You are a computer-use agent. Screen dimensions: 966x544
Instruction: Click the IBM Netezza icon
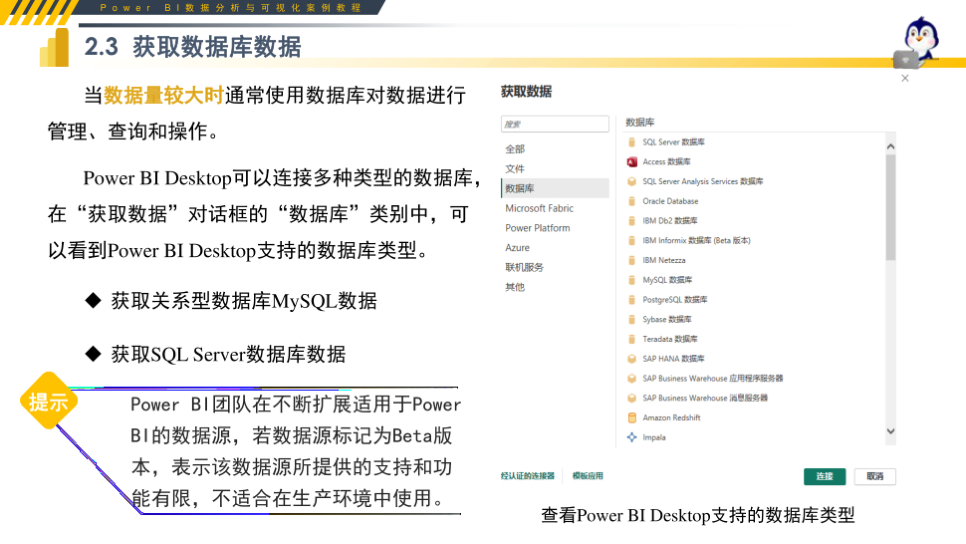click(631, 260)
